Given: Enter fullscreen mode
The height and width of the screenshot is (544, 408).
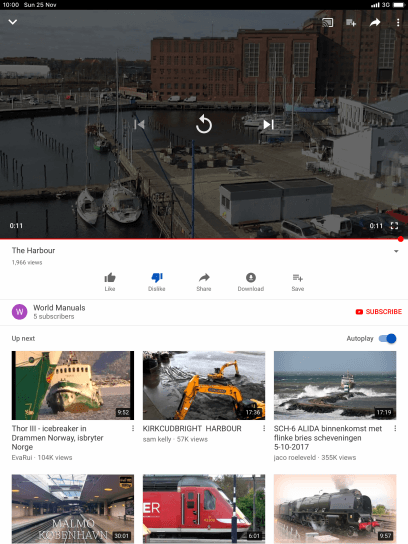Looking at the screenshot, I should pyautogui.click(x=394, y=226).
